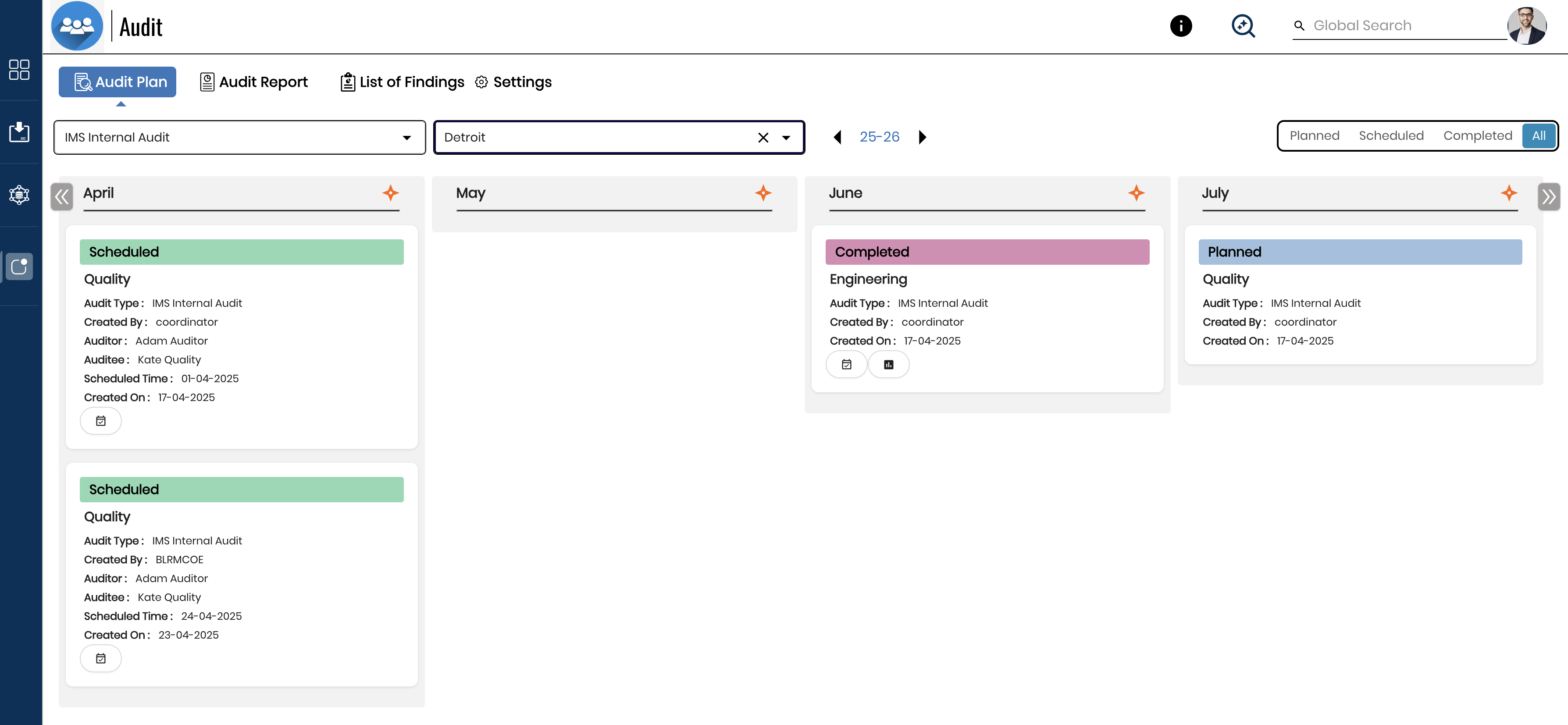
Task: Switch to the Audit Report tab
Action: point(254,82)
